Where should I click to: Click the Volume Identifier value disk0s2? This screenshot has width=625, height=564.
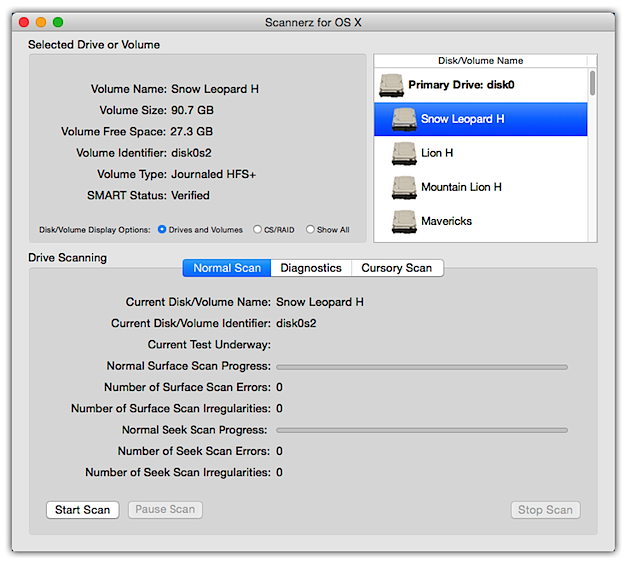pos(191,153)
